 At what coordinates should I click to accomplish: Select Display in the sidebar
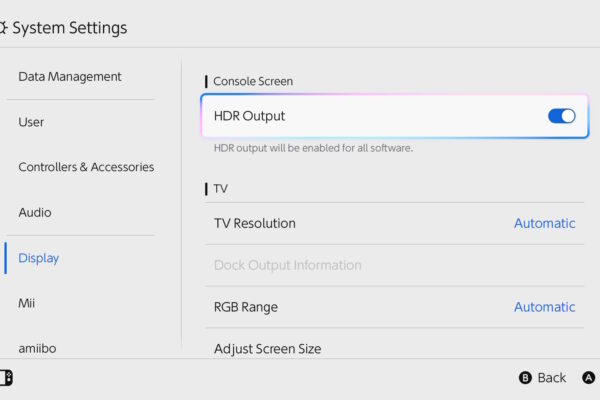point(38,258)
